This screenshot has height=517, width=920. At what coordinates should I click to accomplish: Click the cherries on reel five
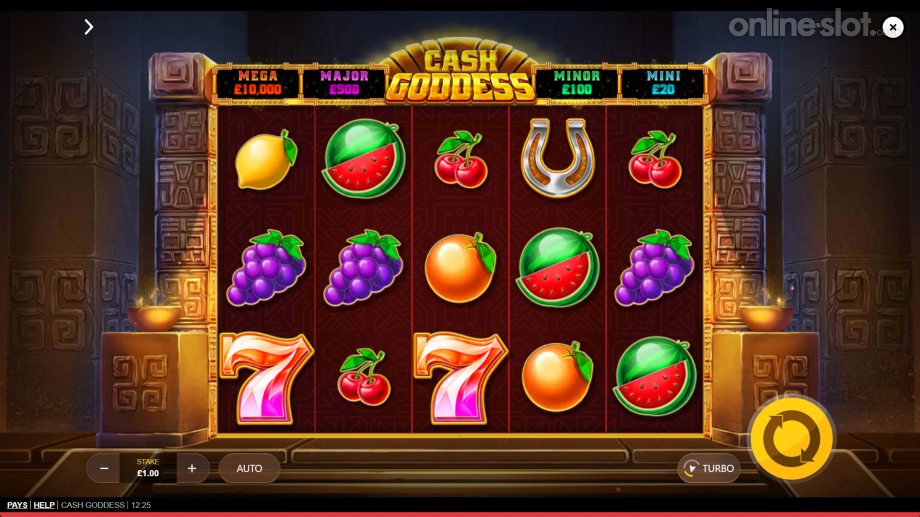(x=655, y=160)
